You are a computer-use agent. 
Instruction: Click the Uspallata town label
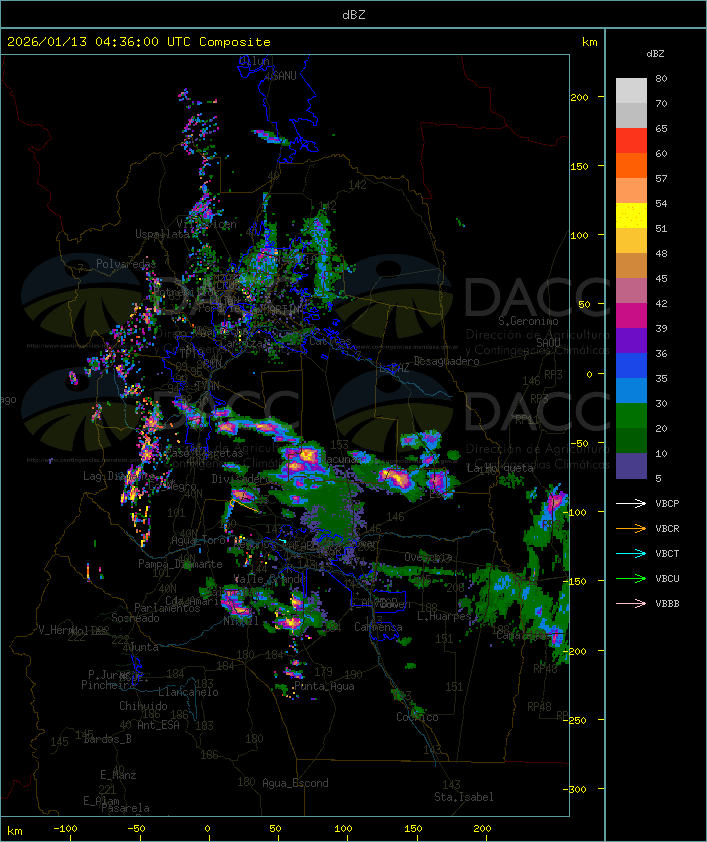point(164,233)
